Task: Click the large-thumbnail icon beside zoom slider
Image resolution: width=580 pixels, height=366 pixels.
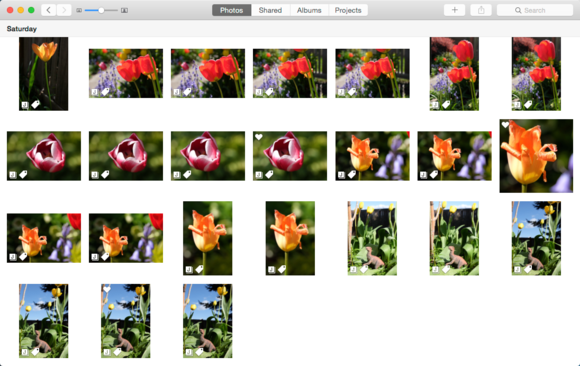Action: (x=125, y=10)
